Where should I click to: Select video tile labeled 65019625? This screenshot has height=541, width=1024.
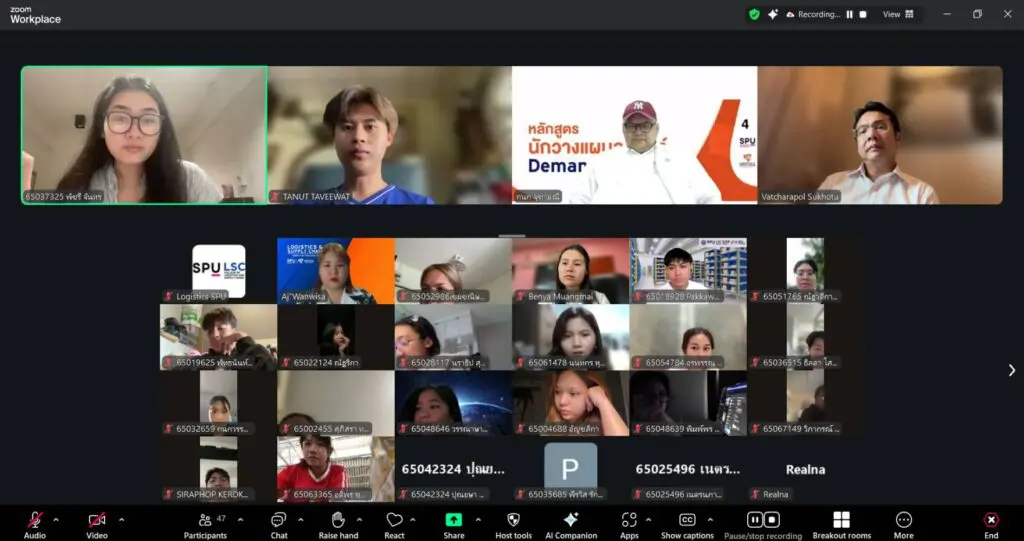pos(218,337)
